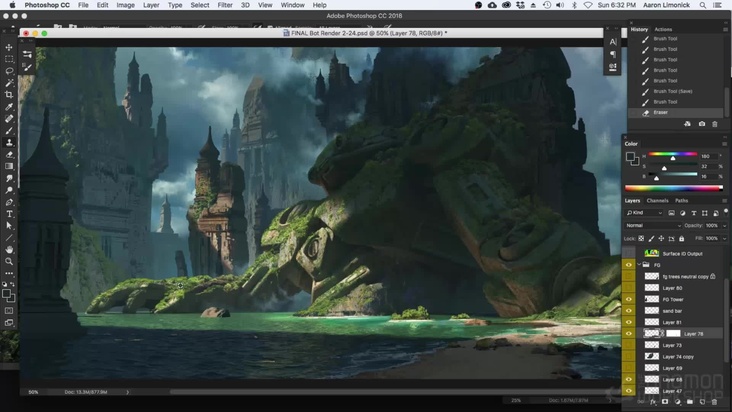Open the Filter menu
This screenshot has height=412, width=732.
point(225,5)
